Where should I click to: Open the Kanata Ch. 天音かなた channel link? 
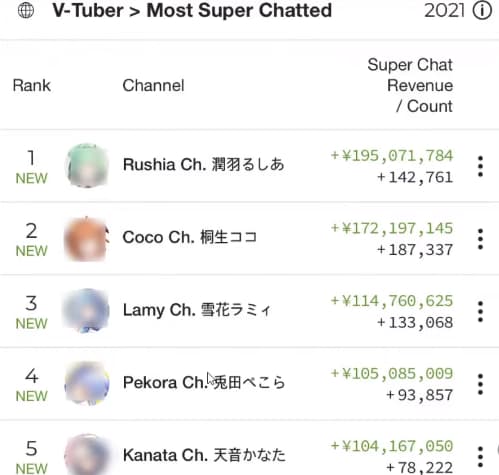coord(204,455)
